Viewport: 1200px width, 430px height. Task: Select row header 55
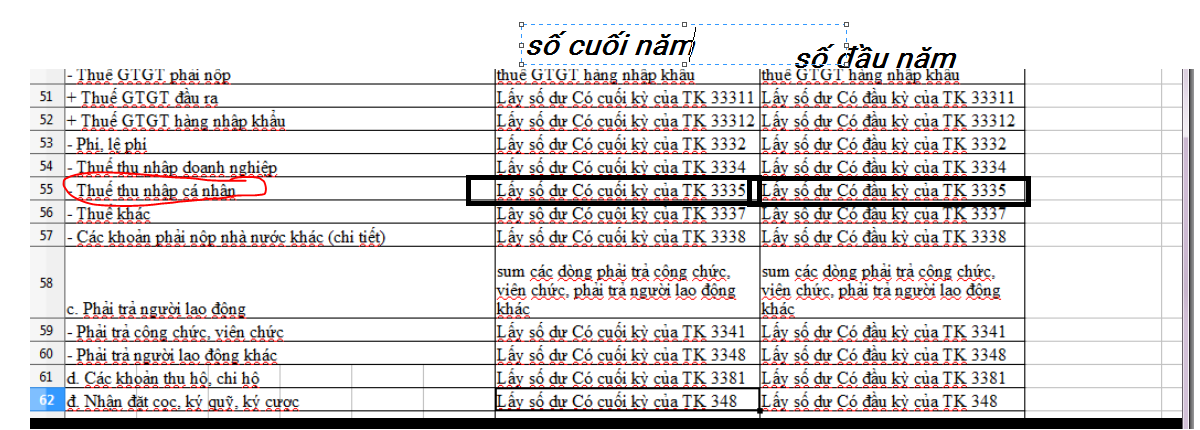(47, 189)
